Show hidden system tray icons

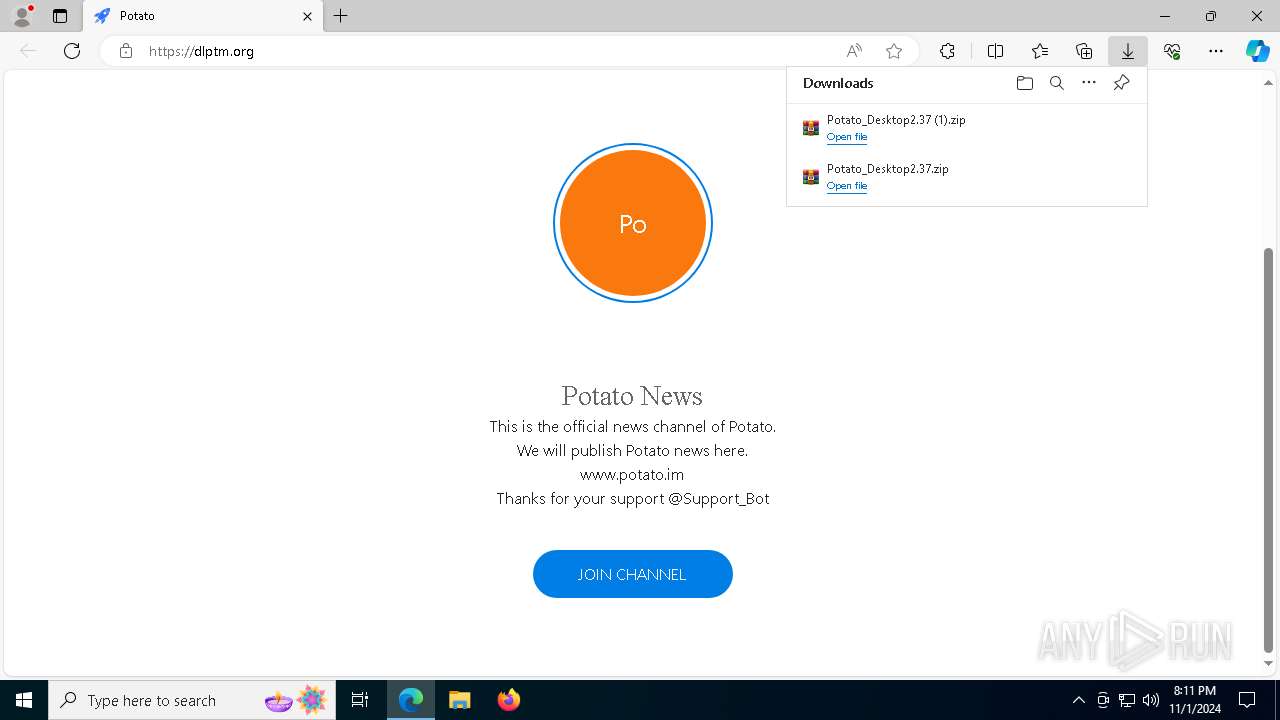coord(1079,700)
